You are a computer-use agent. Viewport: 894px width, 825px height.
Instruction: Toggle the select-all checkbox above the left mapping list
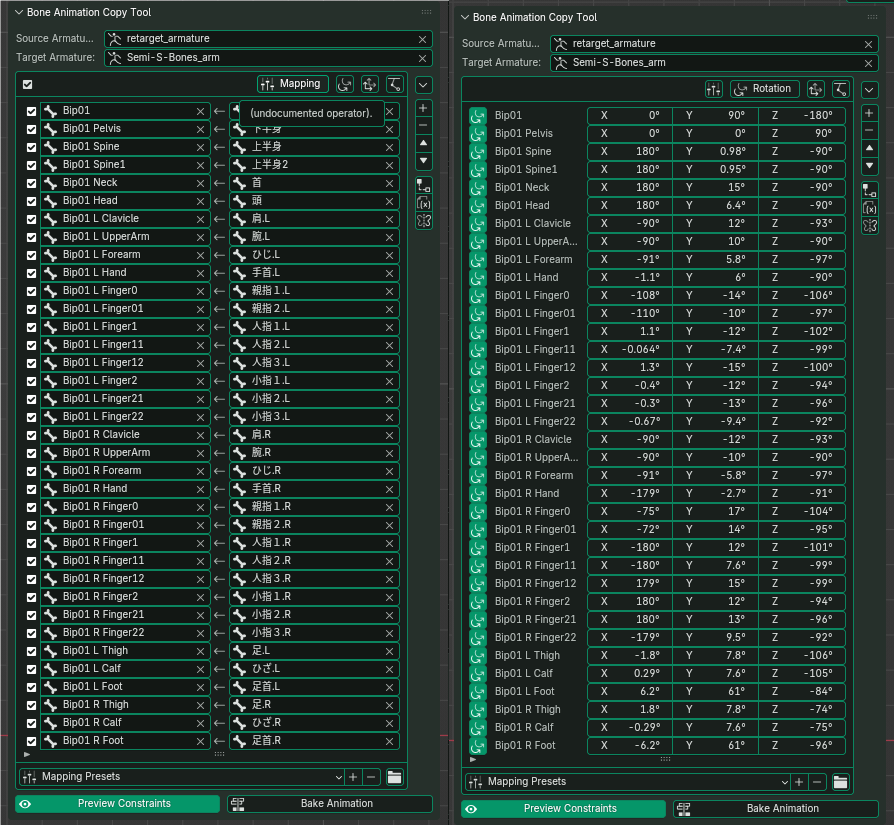[x=28, y=85]
